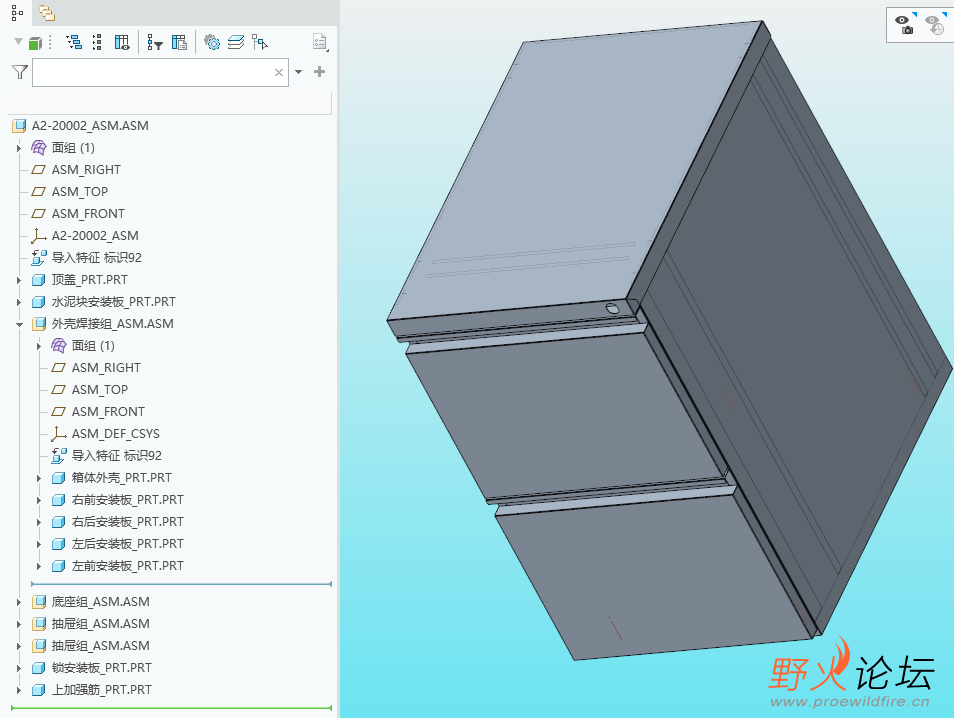The image size is (954, 718).
Task: Open the tree filters icon
Action: pyautogui.click(x=155, y=43)
